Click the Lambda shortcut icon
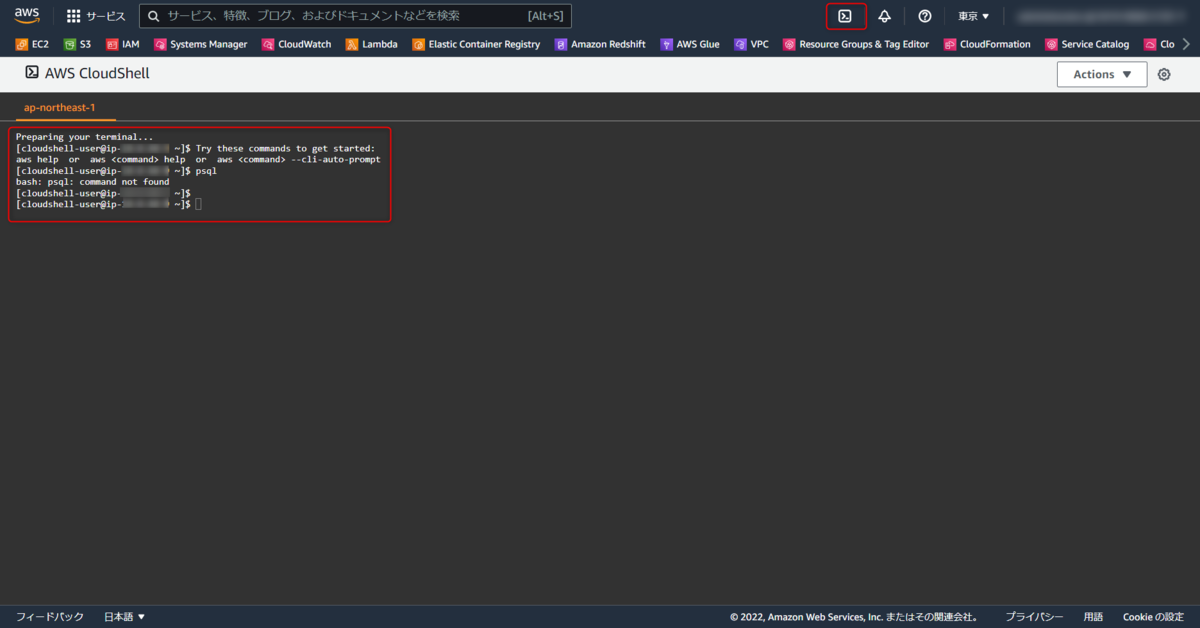Viewport: 1200px width, 628px height. (352, 44)
